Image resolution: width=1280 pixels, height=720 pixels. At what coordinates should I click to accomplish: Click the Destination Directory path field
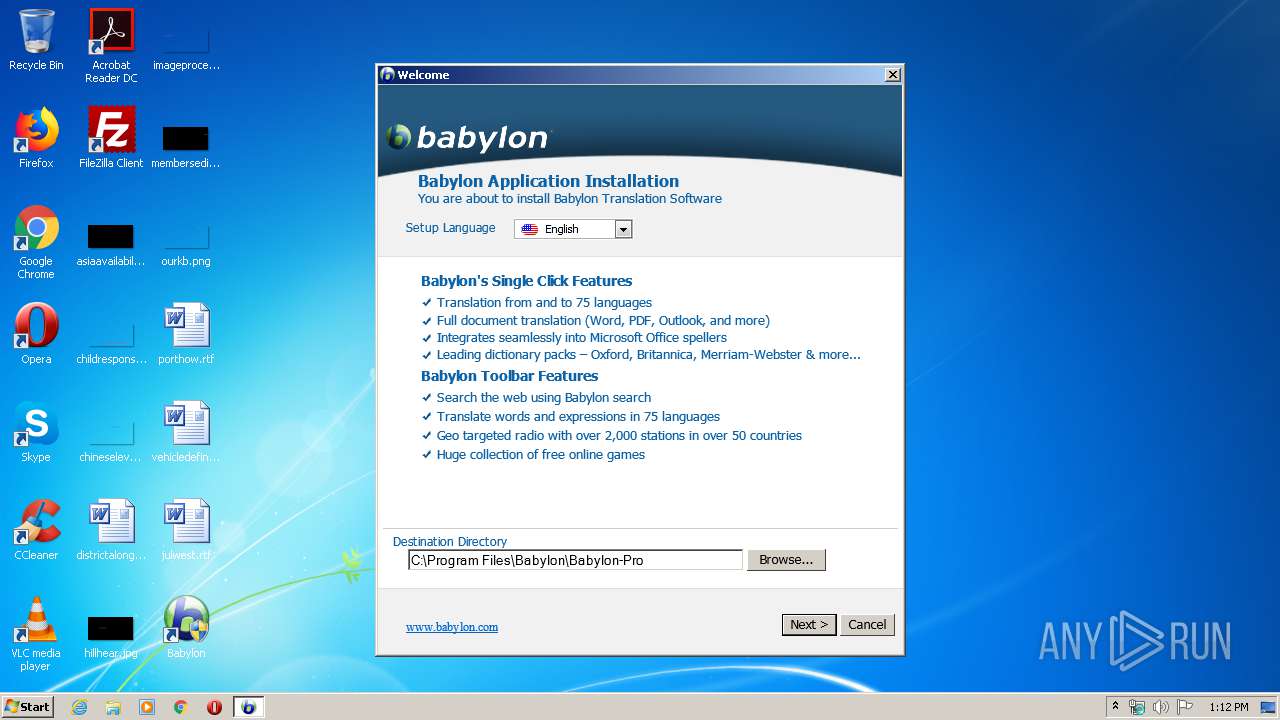pos(575,560)
